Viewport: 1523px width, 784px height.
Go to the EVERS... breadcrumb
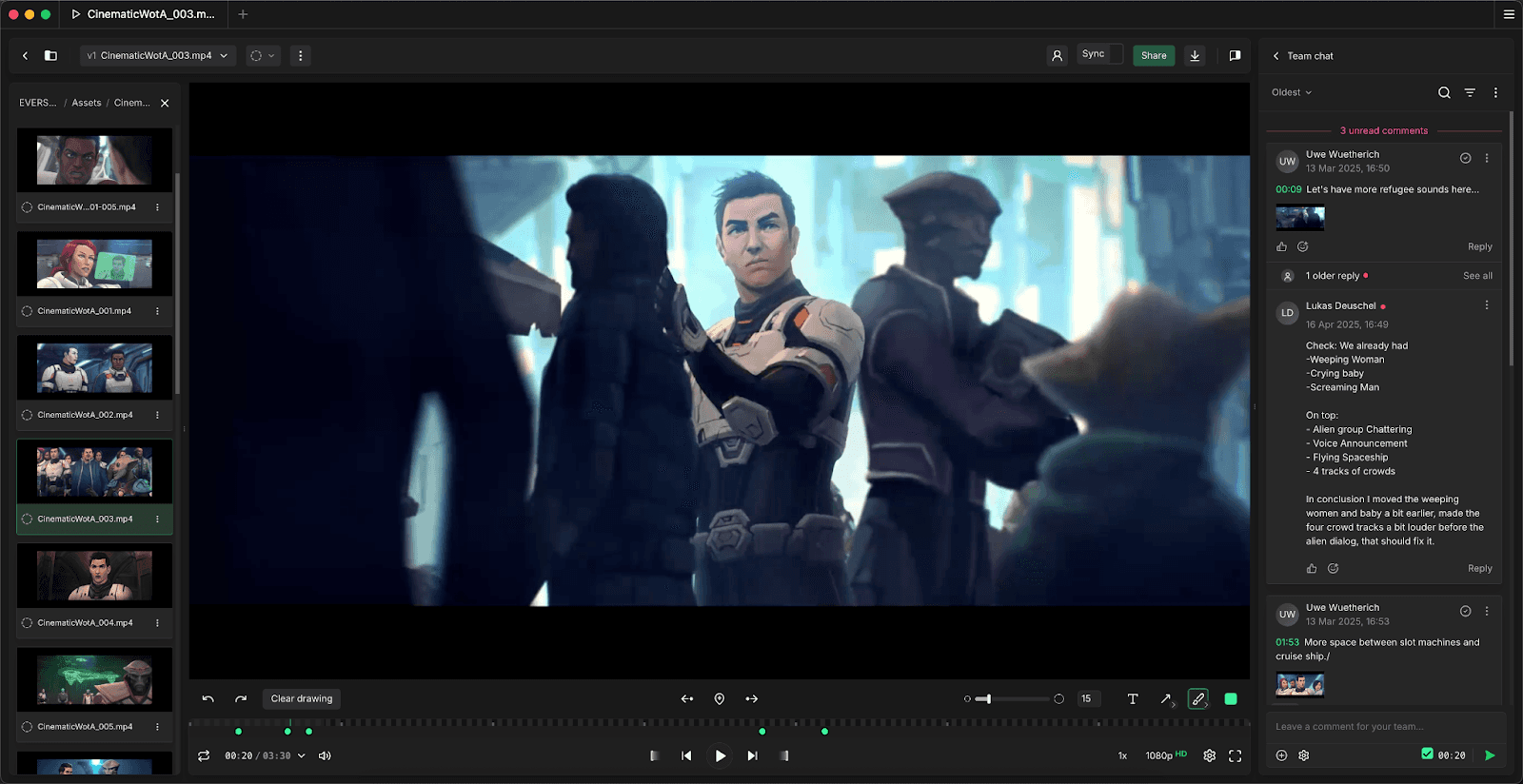38,103
